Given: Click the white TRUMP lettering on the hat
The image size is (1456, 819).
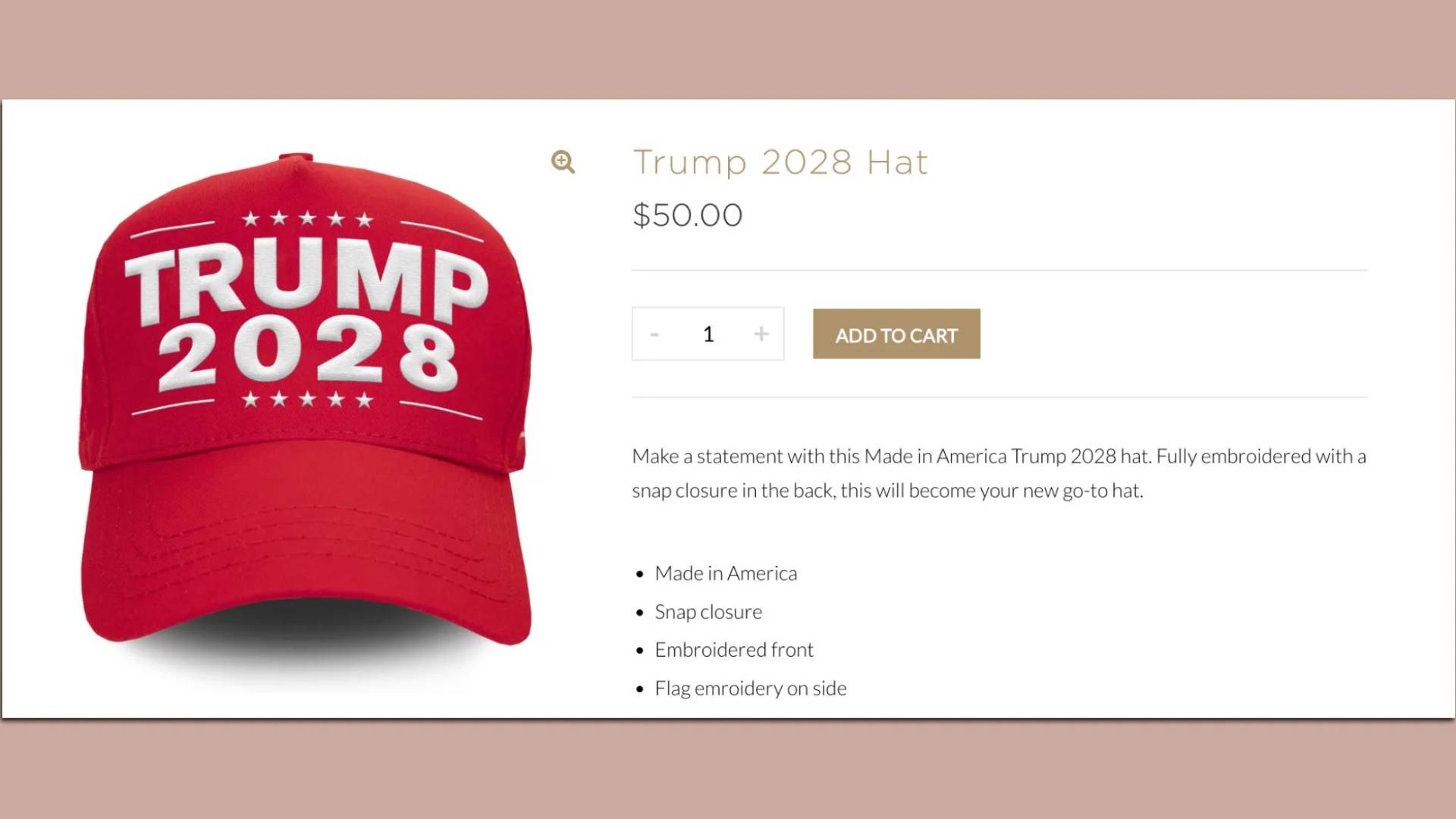Looking at the screenshot, I should click(x=307, y=284).
